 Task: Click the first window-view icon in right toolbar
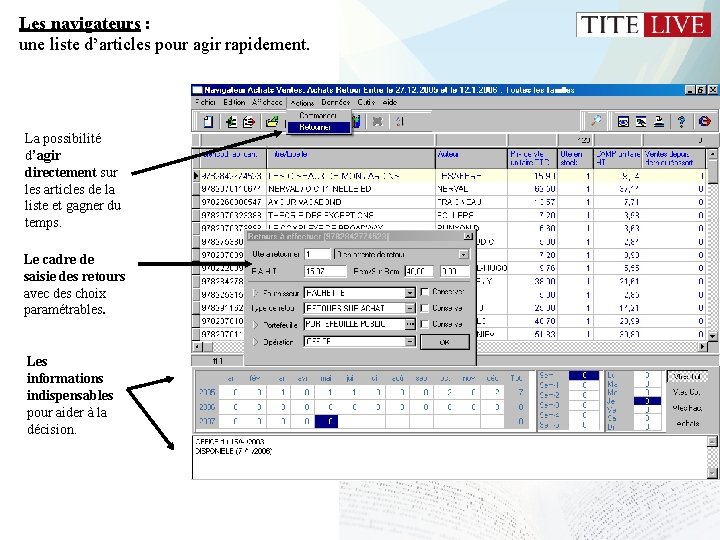(623, 121)
